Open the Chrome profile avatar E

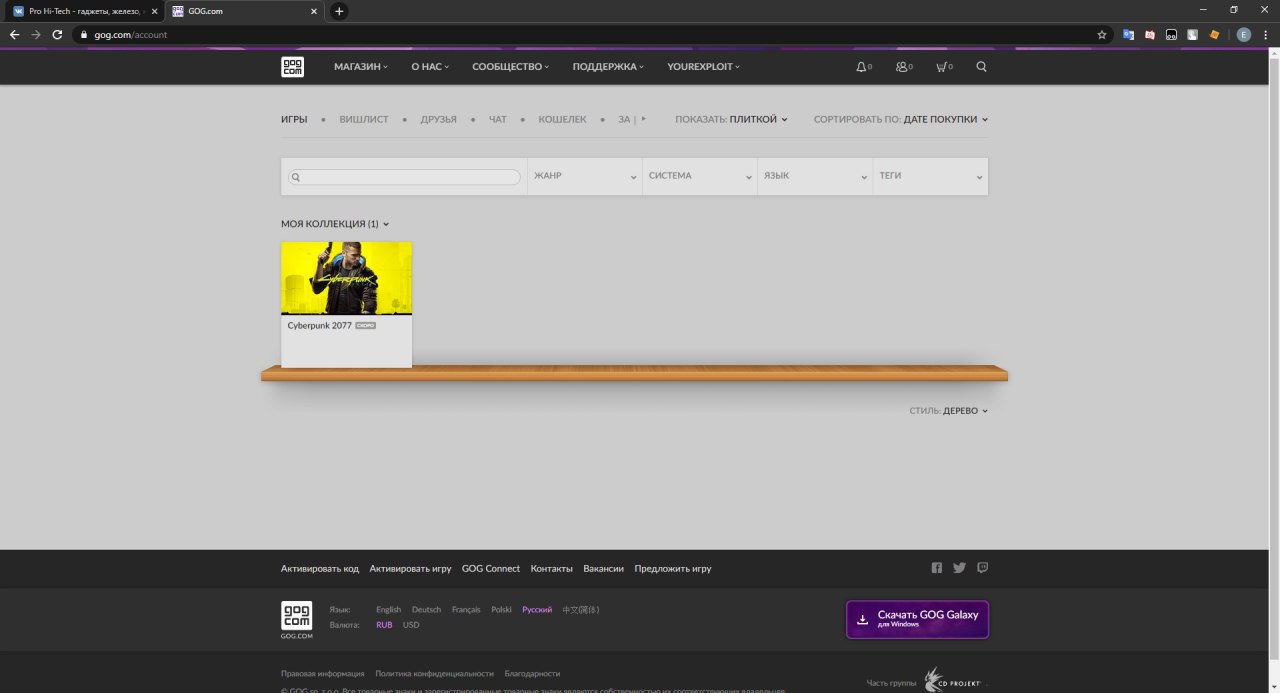coord(1243,34)
